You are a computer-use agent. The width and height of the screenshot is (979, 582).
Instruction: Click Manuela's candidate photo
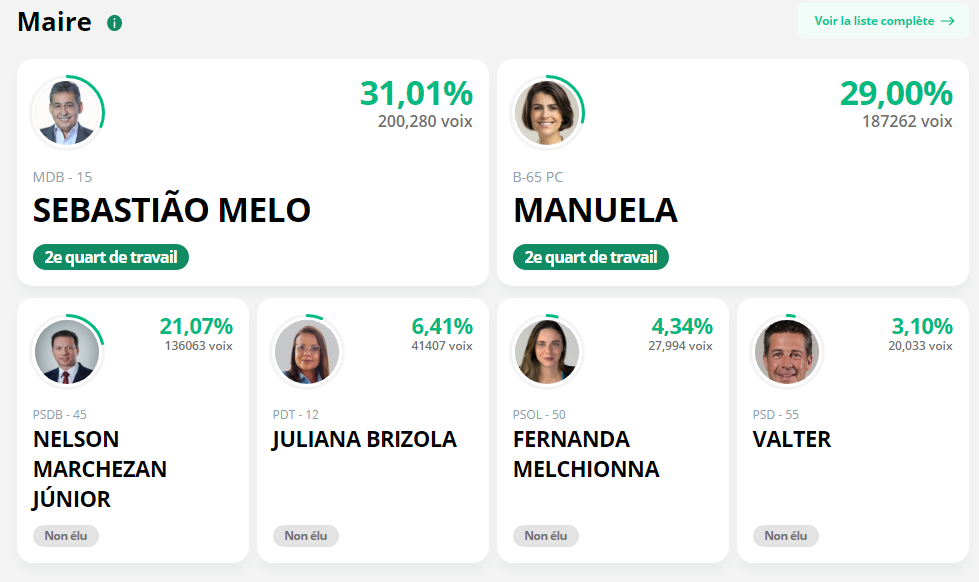click(548, 112)
